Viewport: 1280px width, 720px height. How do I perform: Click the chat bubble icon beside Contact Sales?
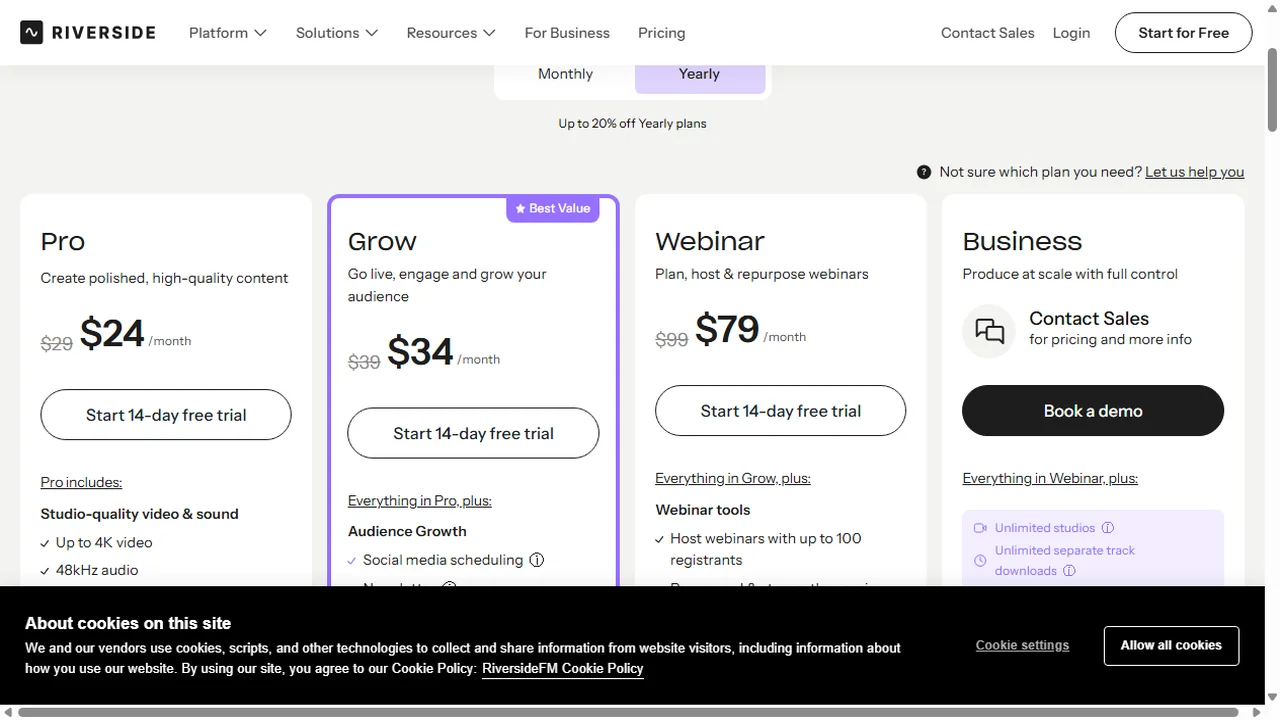pyautogui.click(x=989, y=331)
